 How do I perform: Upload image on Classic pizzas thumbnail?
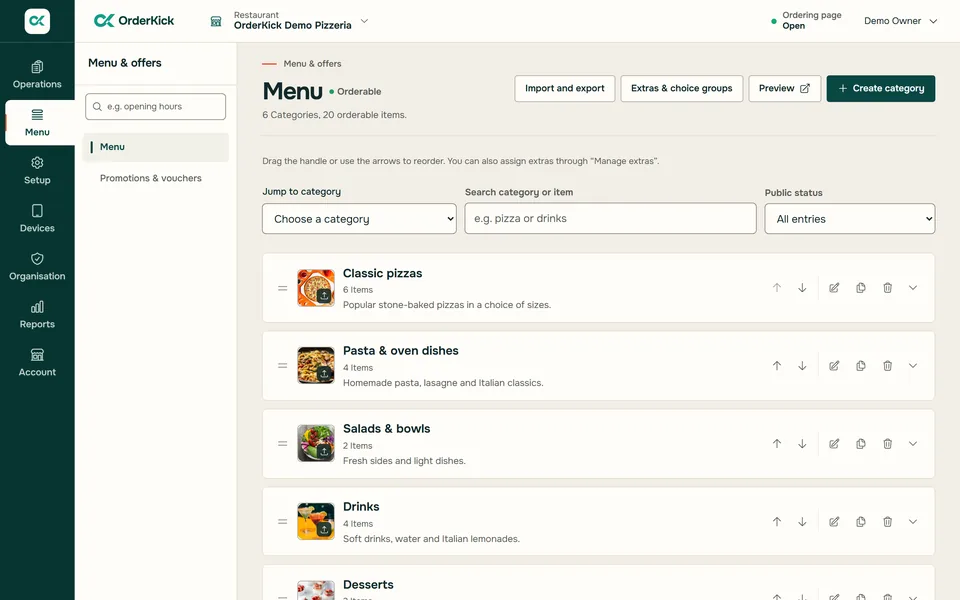[324, 296]
